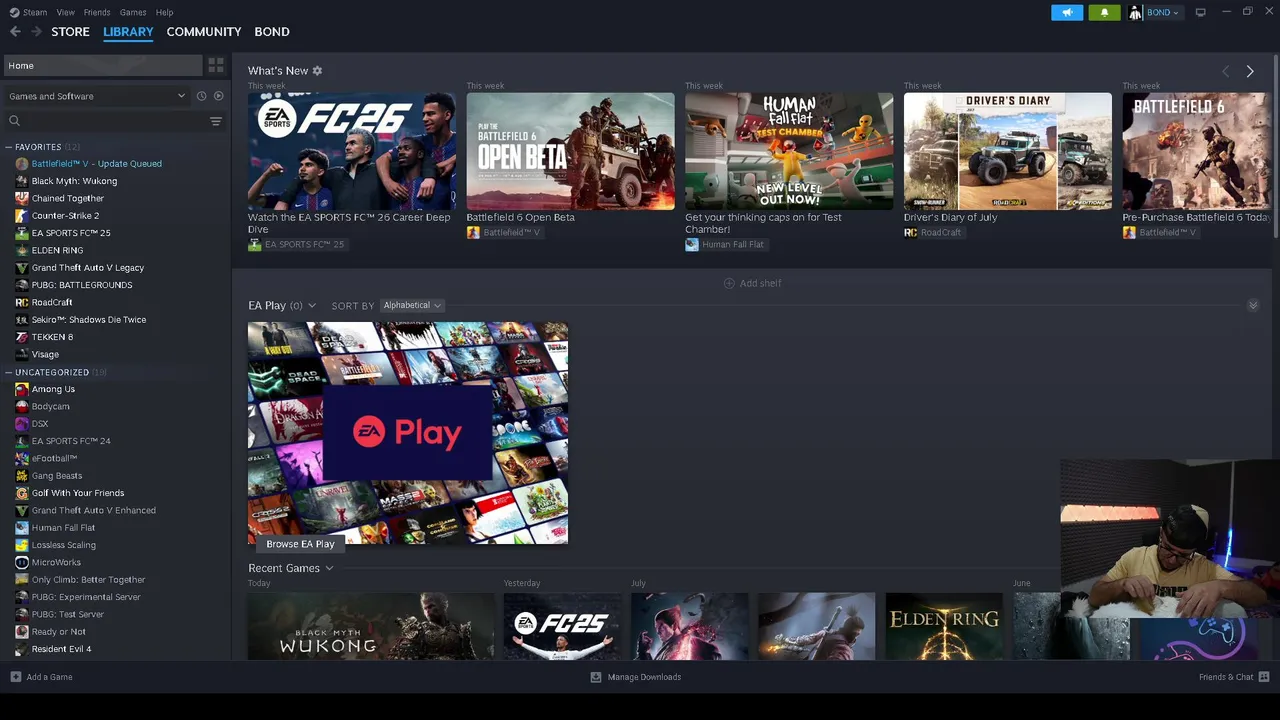Switch library to grid collections view
The image size is (1280, 720).
pos(216,65)
